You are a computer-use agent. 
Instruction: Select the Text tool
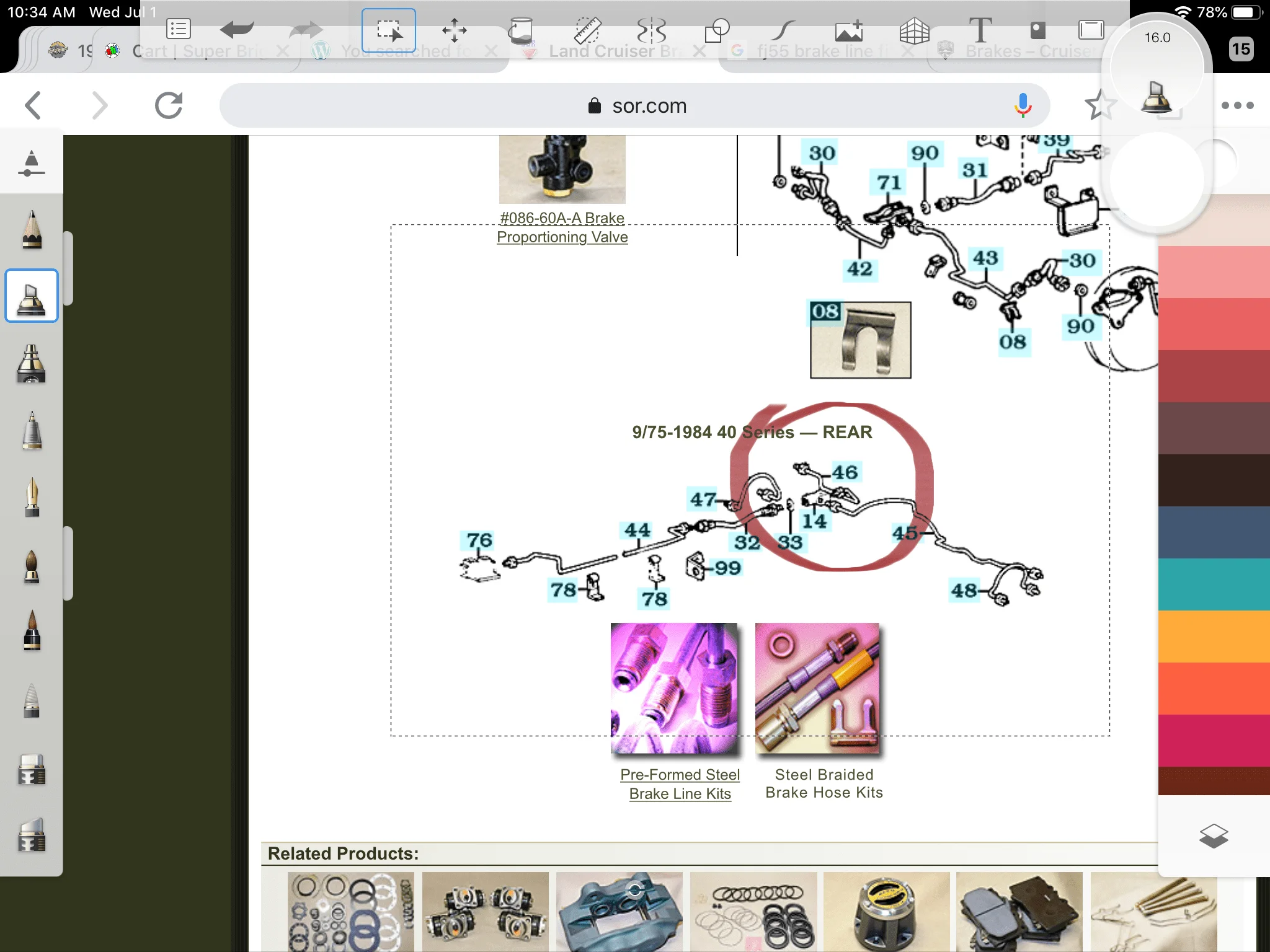(980, 30)
